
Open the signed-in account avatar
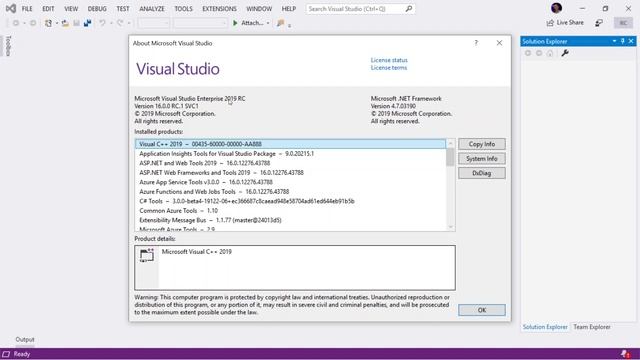(556, 8)
